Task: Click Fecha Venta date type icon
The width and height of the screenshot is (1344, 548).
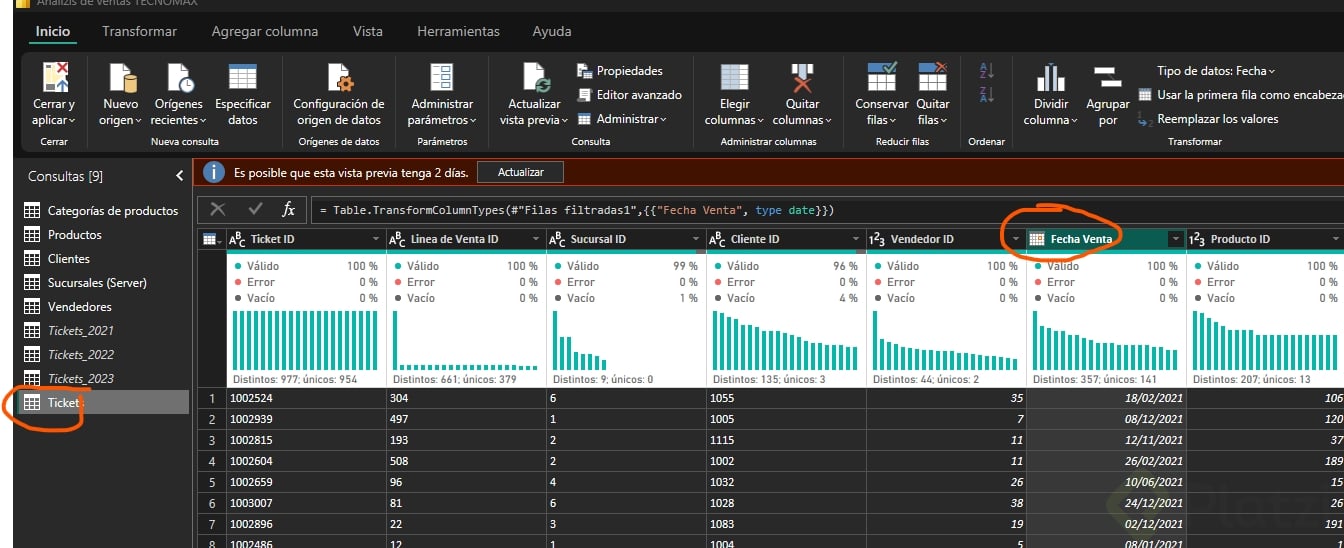Action: click(1037, 239)
